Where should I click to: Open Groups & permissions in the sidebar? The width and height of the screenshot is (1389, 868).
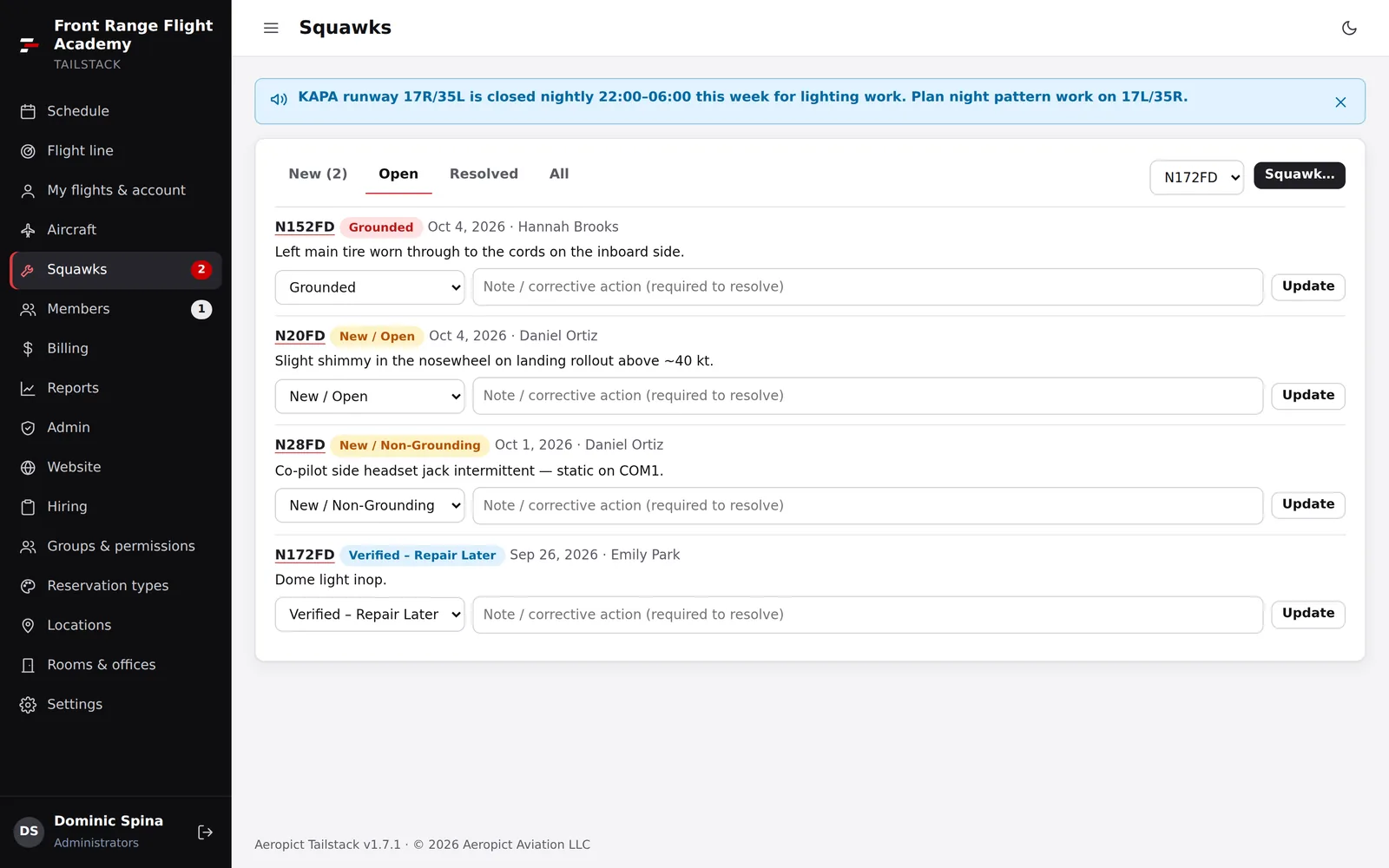pyautogui.click(x=115, y=546)
